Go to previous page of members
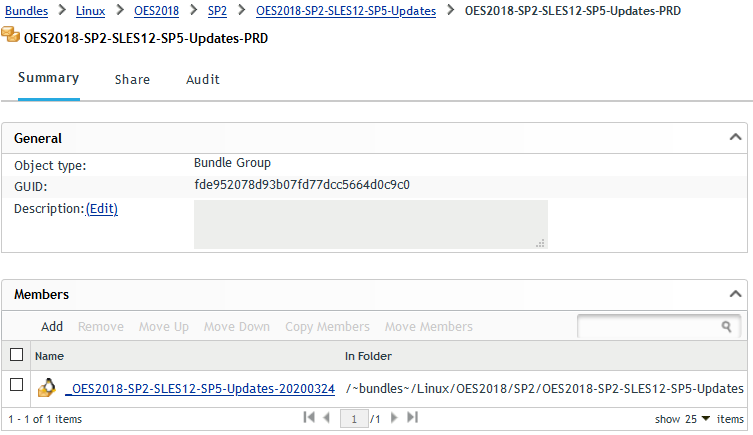This screenshot has height=435, width=753. (x=327, y=418)
